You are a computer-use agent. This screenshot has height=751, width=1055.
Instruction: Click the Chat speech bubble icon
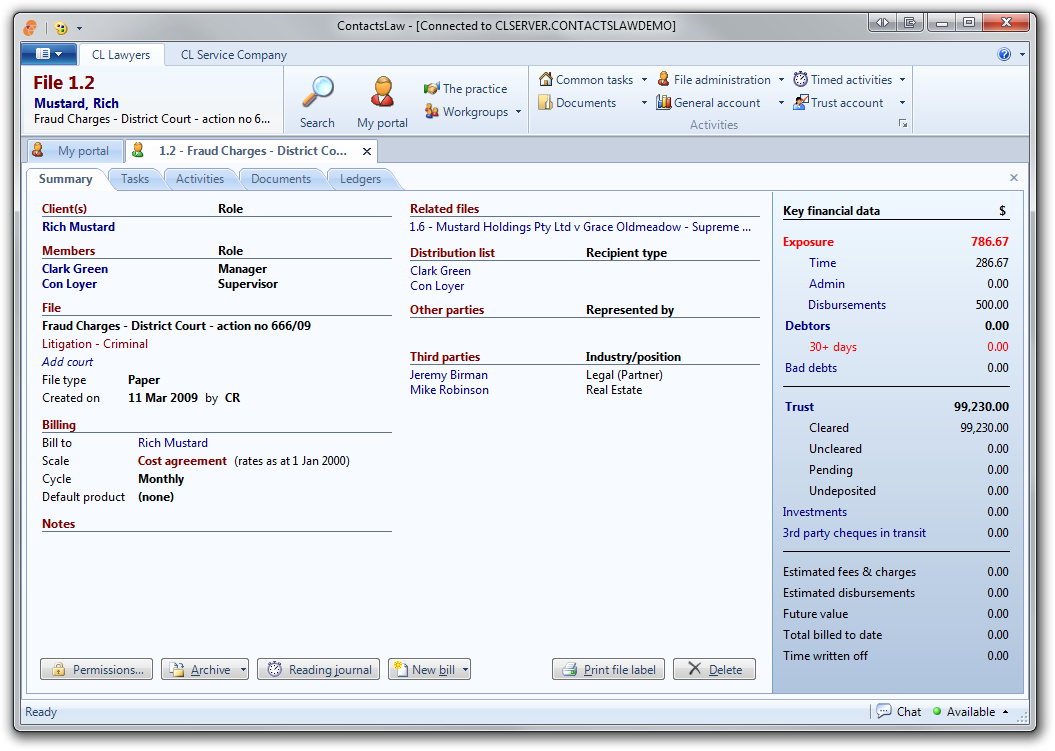pyautogui.click(x=884, y=711)
